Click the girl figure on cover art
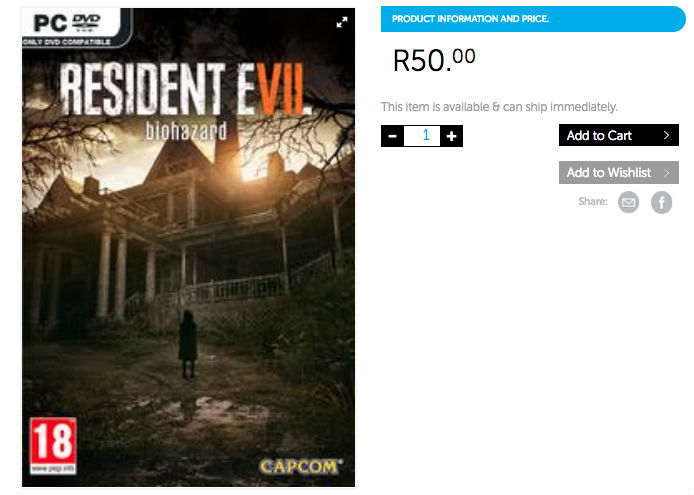Viewport: 694px width, 495px height. (x=188, y=344)
